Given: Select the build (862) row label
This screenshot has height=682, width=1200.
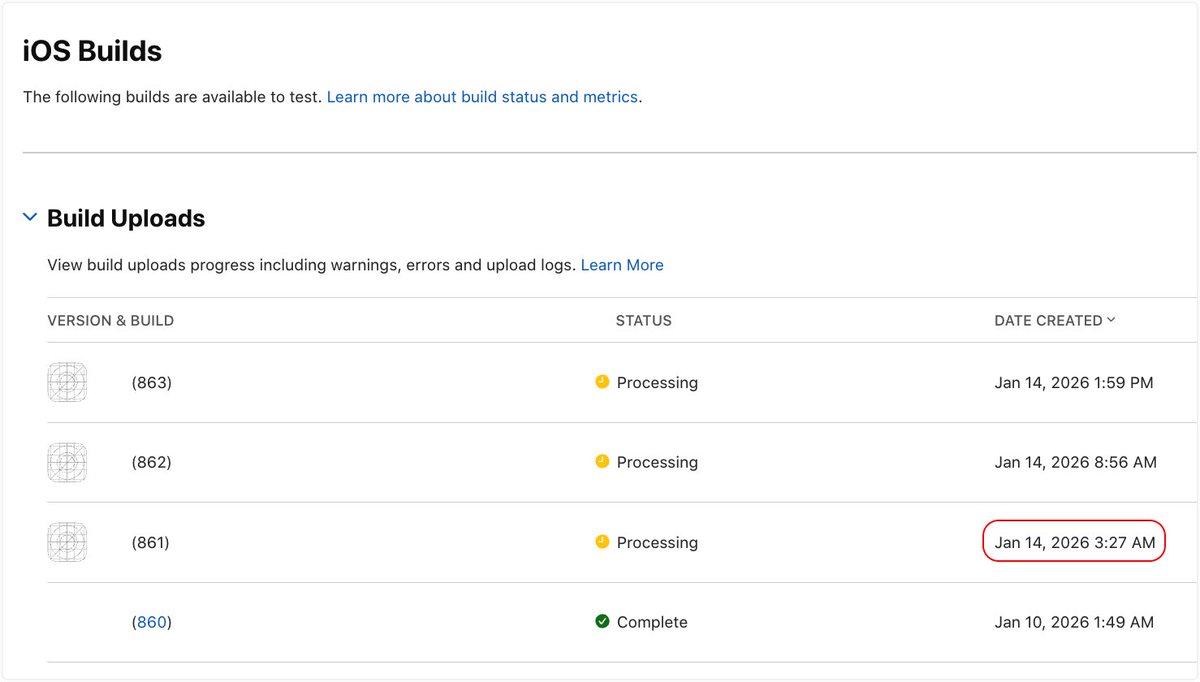Looking at the screenshot, I should point(151,463).
